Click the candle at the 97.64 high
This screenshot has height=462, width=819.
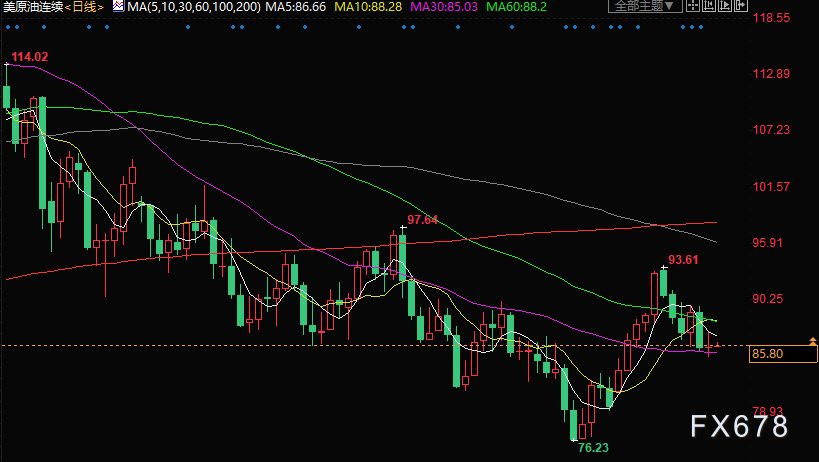[403, 258]
